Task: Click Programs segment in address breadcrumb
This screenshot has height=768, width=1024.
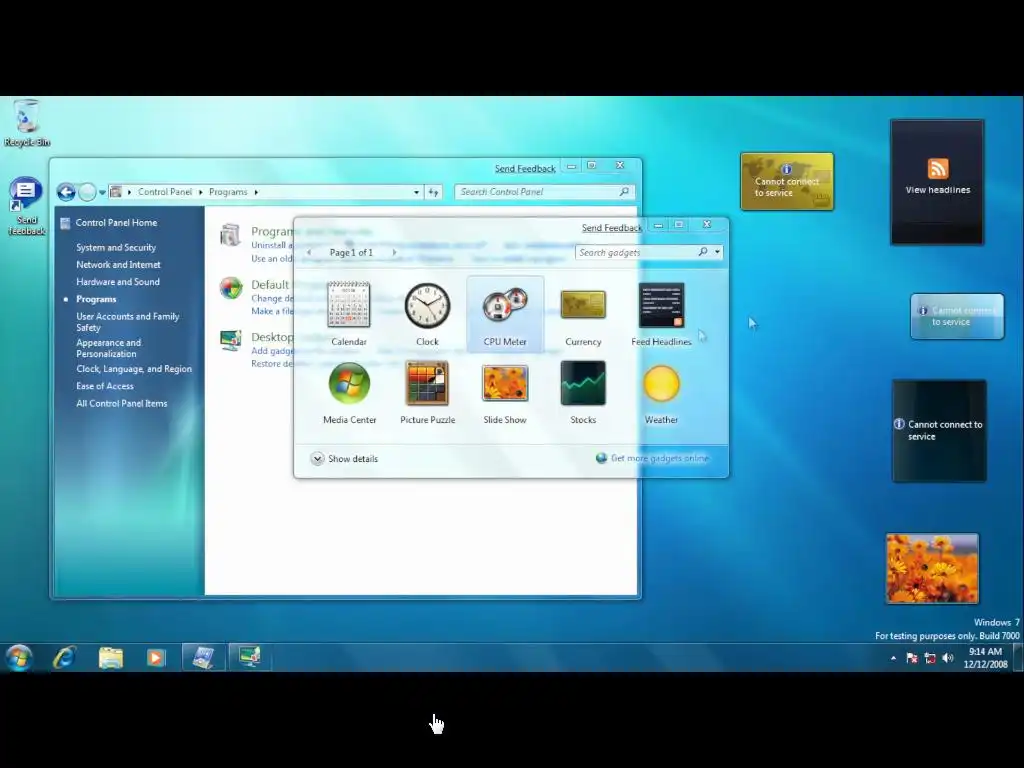Action: pyautogui.click(x=228, y=192)
